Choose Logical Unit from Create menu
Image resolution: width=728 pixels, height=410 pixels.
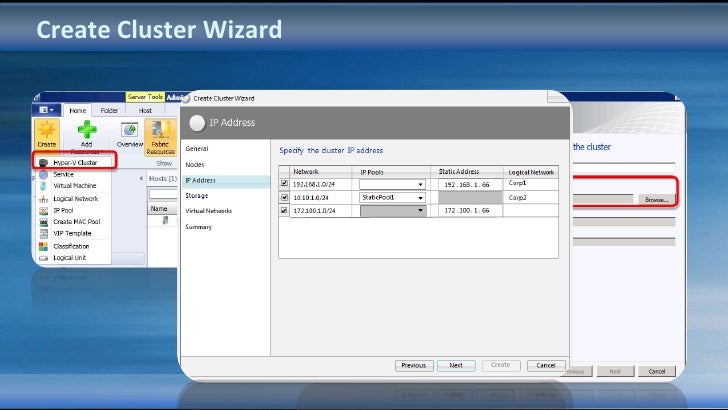[70, 258]
